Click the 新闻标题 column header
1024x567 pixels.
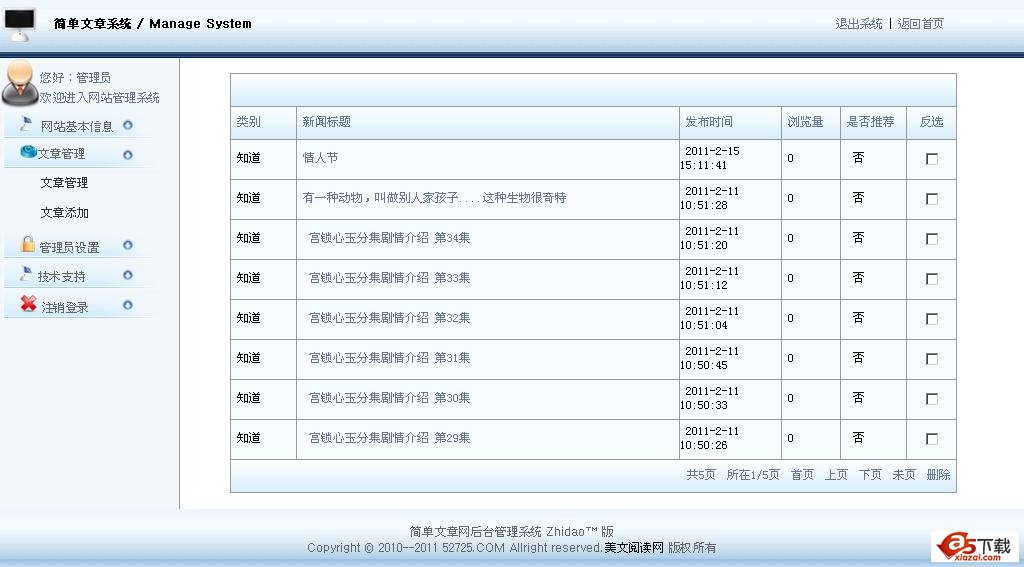coord(327,122)
